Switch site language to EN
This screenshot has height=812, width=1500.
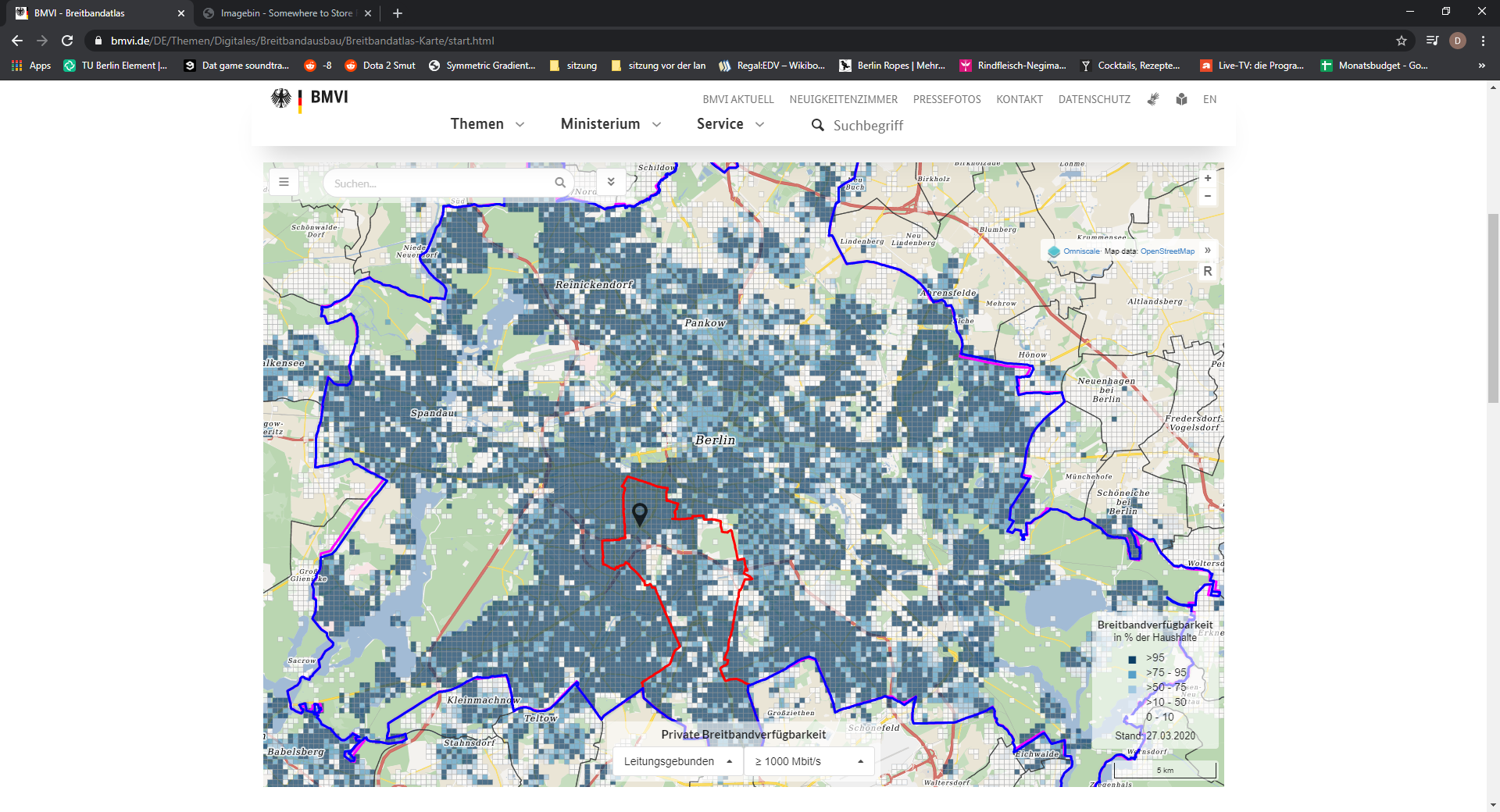point(1209,99)
